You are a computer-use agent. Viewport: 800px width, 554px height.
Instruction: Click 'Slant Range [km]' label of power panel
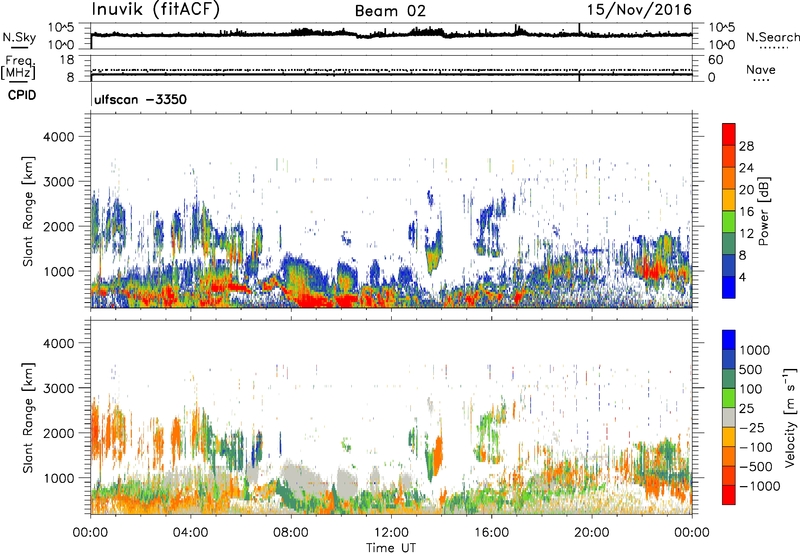[28, 211]
